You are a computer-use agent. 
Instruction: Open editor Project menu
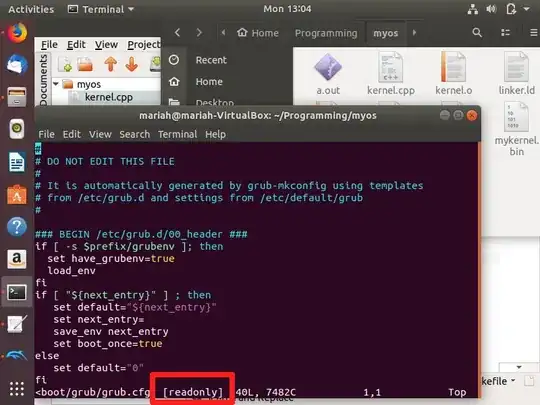click(144, 45)
